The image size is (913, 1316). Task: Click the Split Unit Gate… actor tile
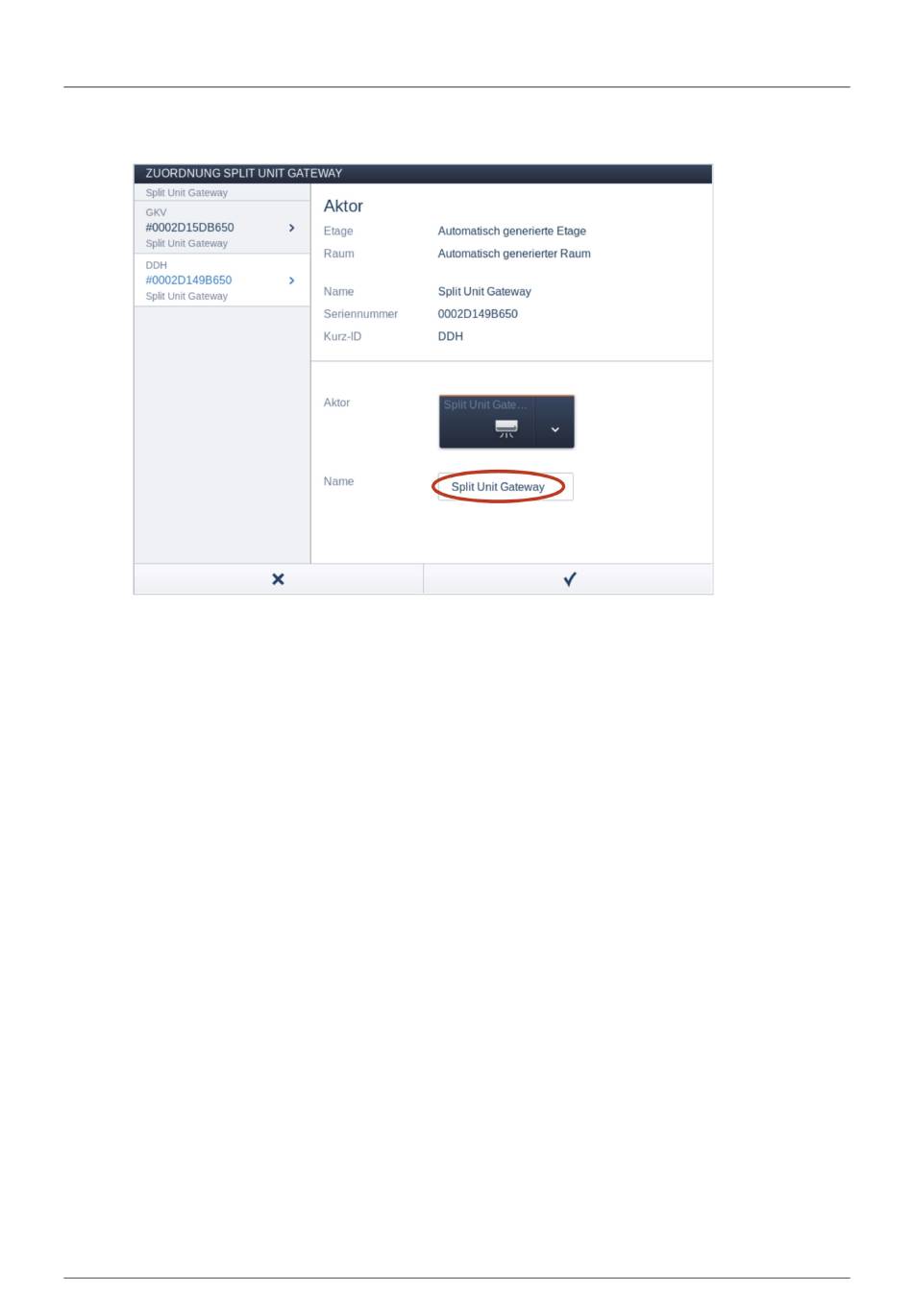click(x=487, y=422)
